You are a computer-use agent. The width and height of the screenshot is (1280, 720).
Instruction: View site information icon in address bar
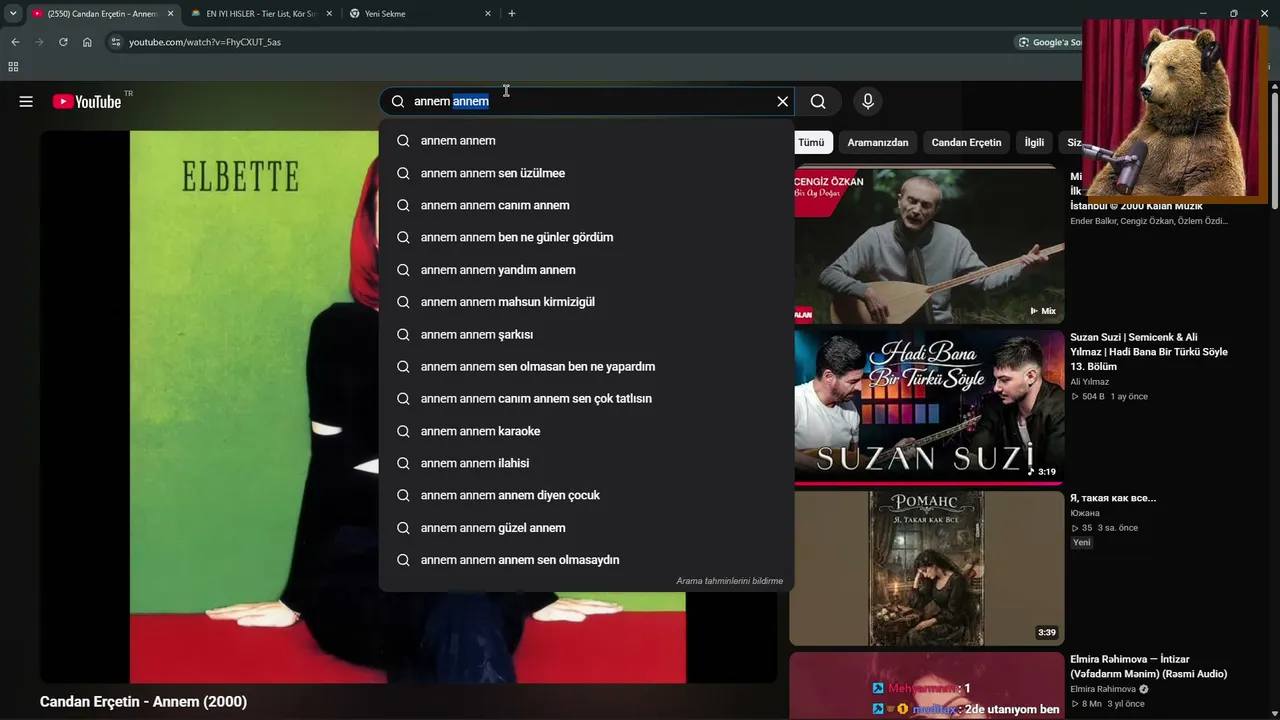(x=115, y=42)
